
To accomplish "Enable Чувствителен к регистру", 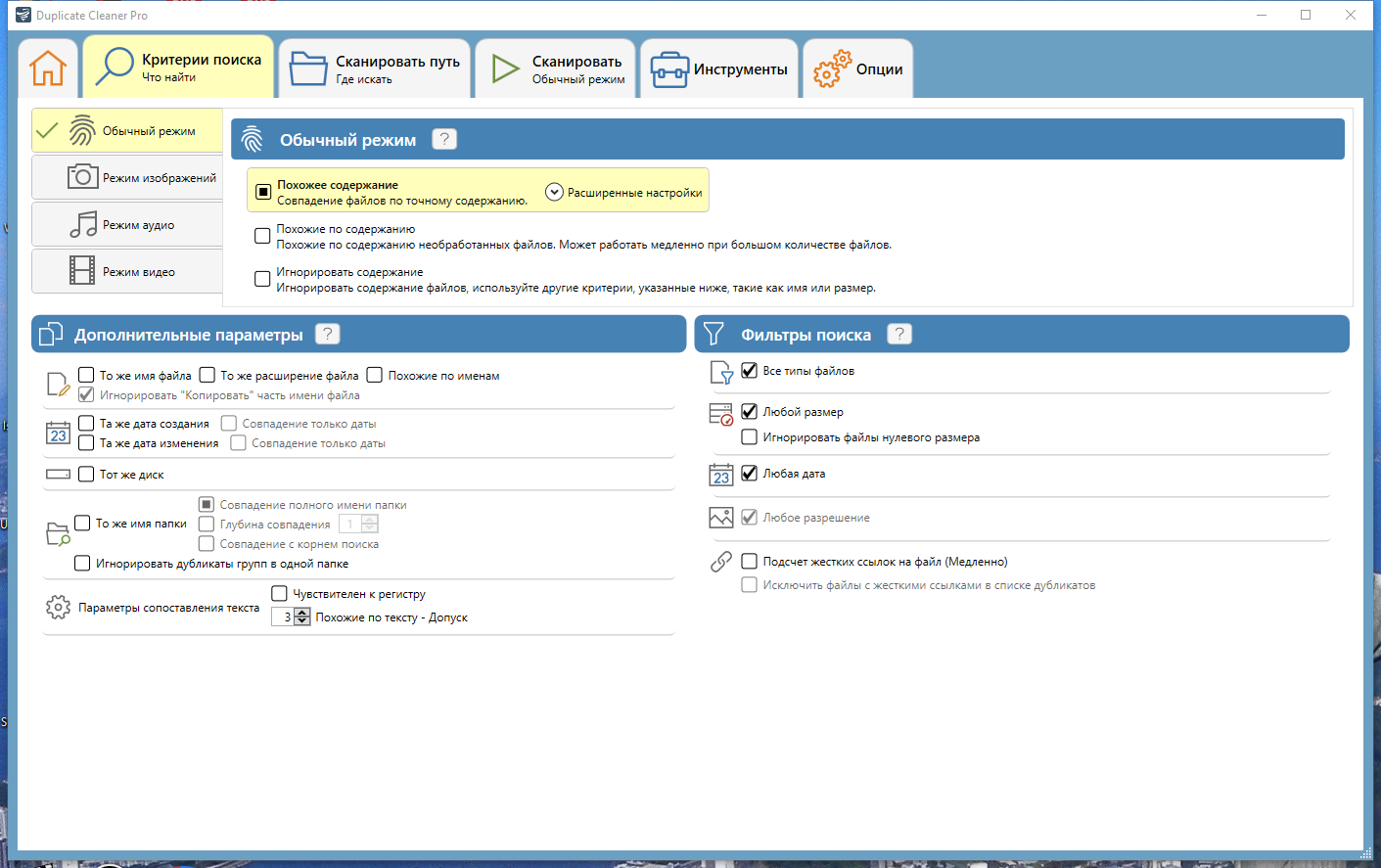I will (x=279, y=593).
